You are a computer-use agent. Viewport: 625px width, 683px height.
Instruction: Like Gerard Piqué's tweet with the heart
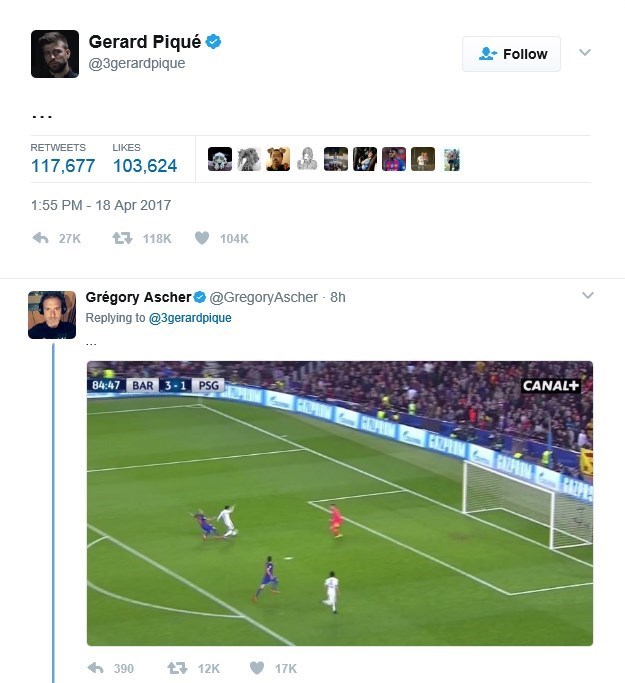pyautogui.click(x=202, y=238)
